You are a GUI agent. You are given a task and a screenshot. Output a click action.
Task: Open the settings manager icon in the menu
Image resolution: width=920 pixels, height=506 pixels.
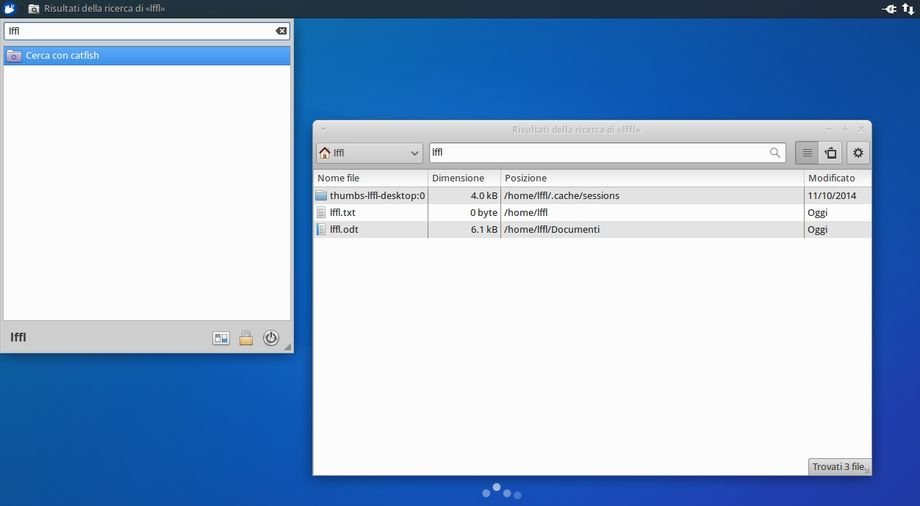pyautogui.click(x=221, y=338)
